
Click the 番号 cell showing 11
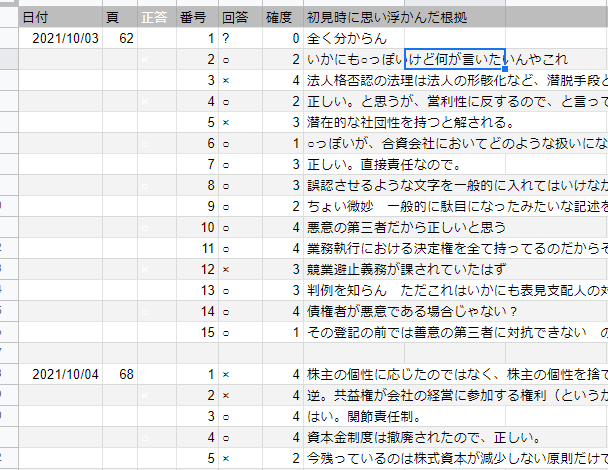tap(197, 248)
